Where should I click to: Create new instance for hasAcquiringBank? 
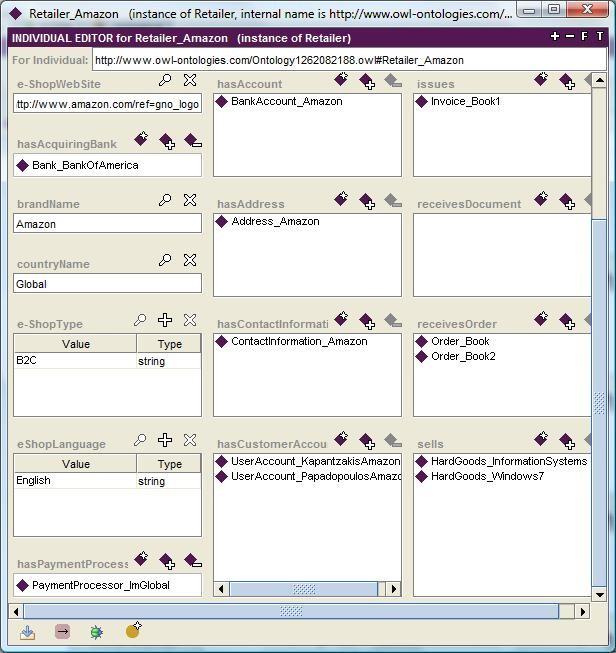(142, 139)
